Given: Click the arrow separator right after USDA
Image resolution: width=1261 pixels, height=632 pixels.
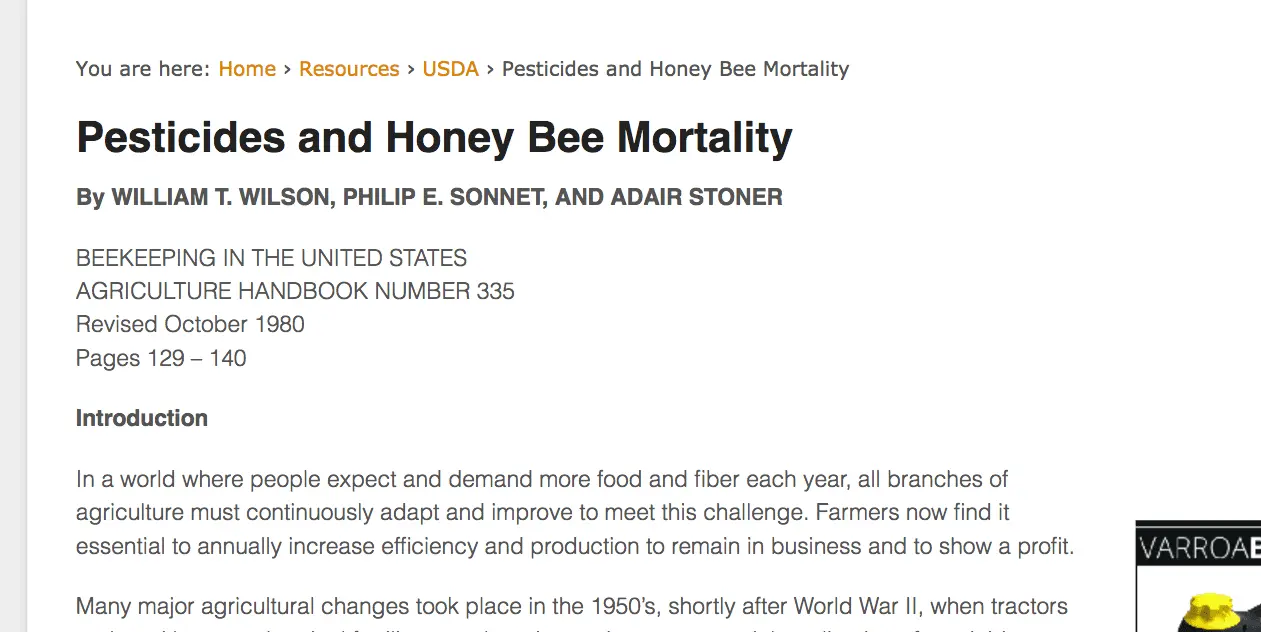Looking at the screenshot, I should [490, 69].
